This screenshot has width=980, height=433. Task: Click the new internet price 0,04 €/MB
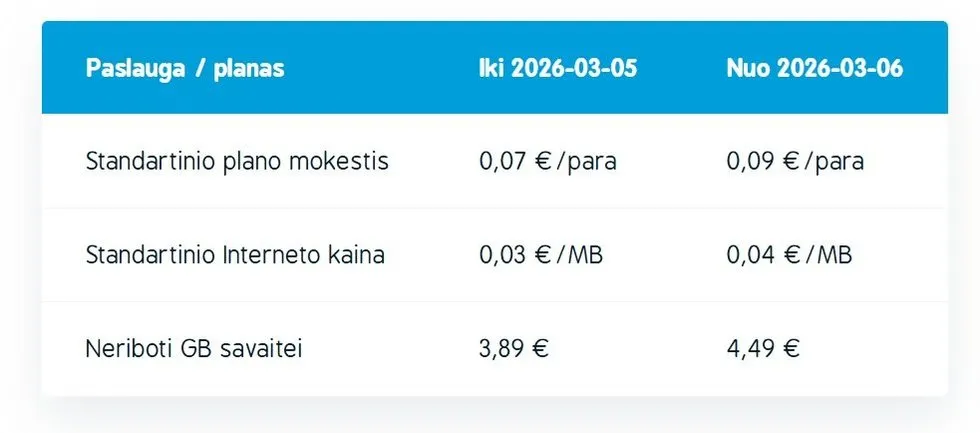click(789, 255)
